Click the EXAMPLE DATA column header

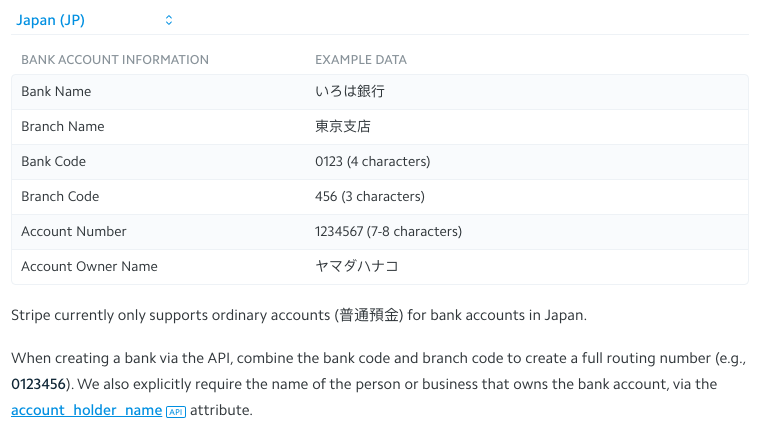tap(361, 60)
